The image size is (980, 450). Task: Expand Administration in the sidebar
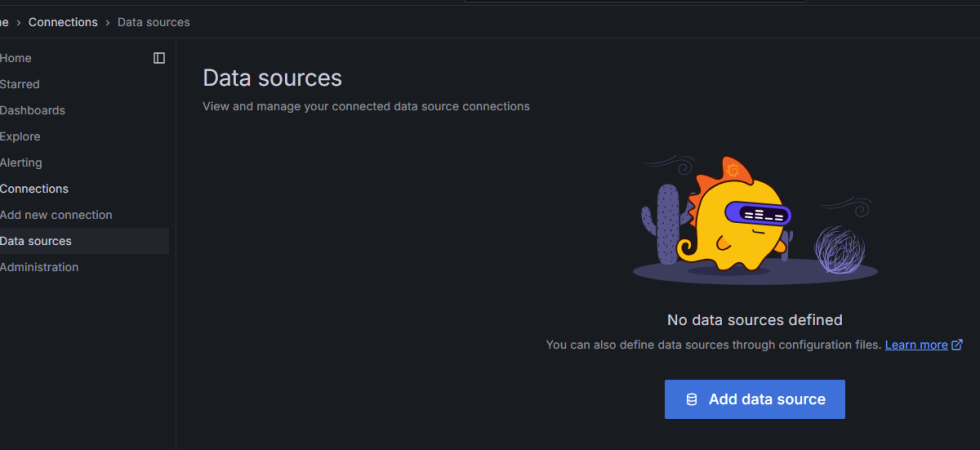(39, 267)
